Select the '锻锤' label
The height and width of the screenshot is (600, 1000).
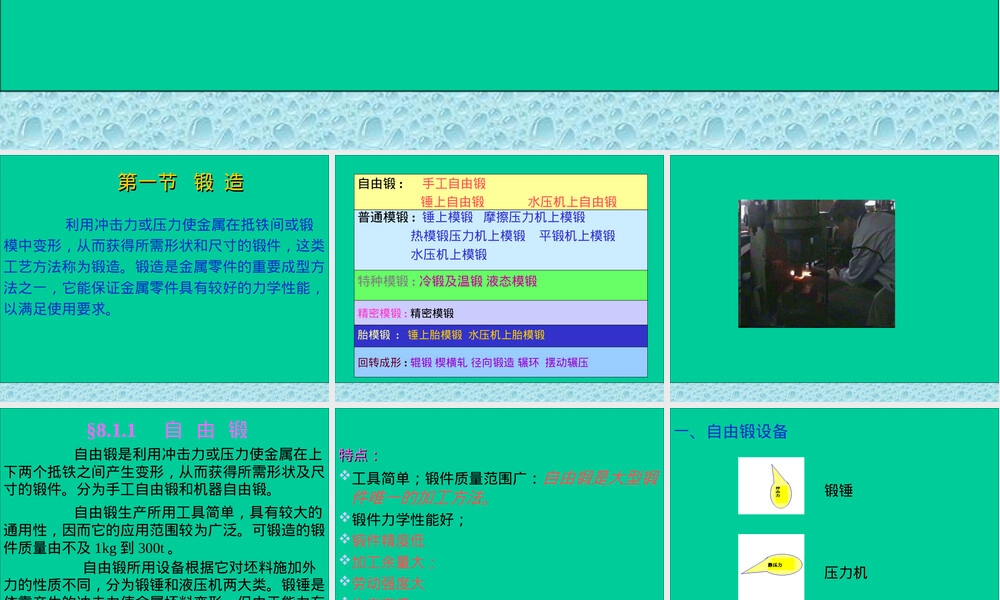click(x=838, y=490)
